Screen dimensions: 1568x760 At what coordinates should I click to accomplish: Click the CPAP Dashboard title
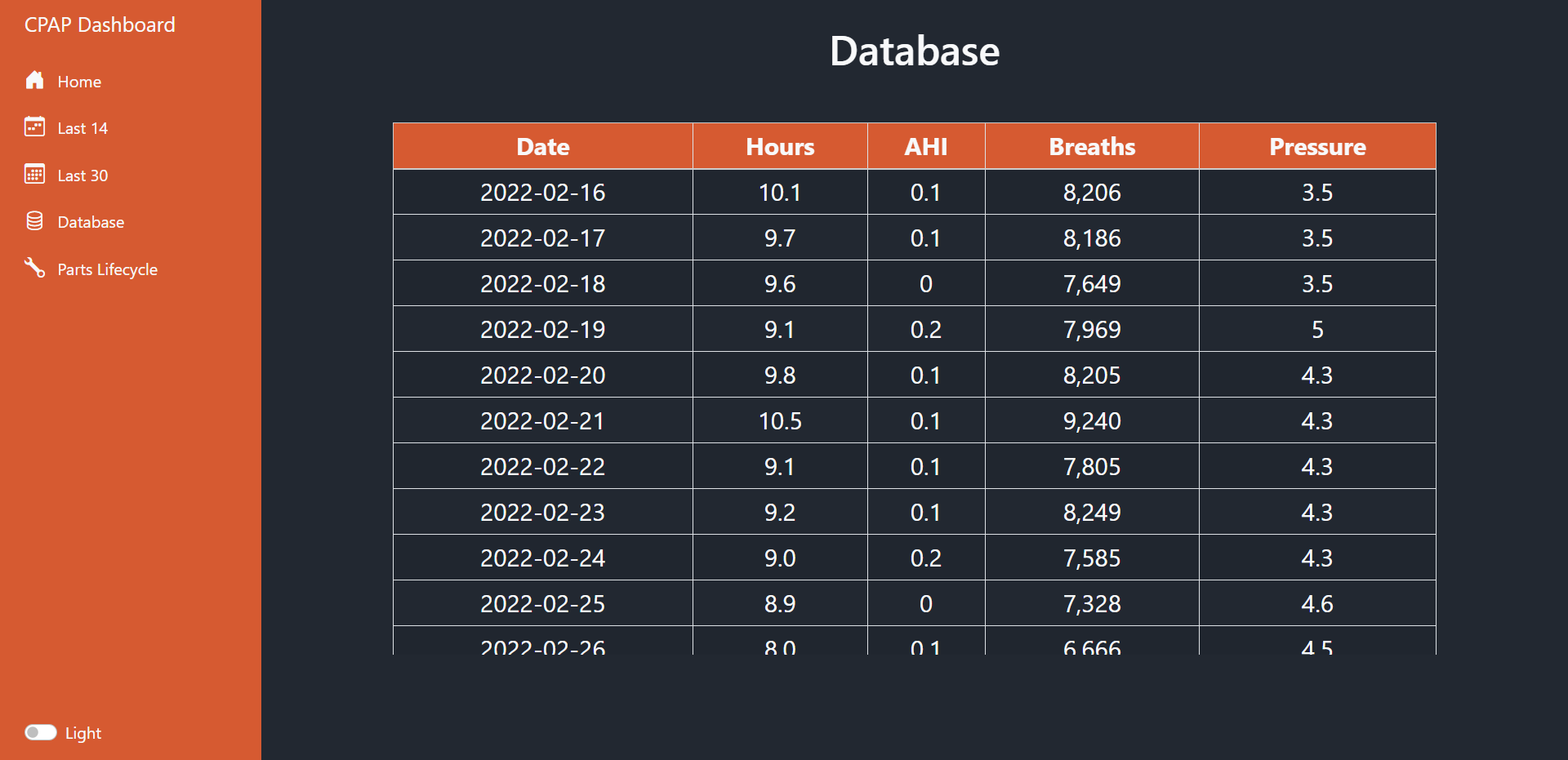click(x=100, y=25)
